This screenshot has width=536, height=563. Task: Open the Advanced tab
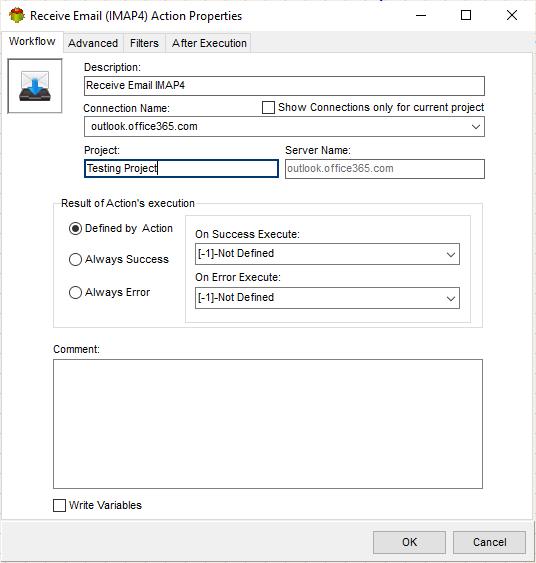point(93,43)
